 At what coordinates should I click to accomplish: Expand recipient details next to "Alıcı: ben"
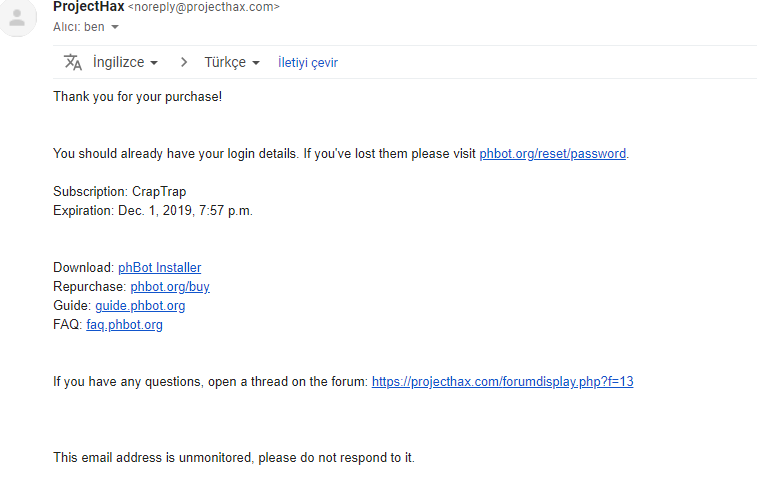(x=115, y=27)
